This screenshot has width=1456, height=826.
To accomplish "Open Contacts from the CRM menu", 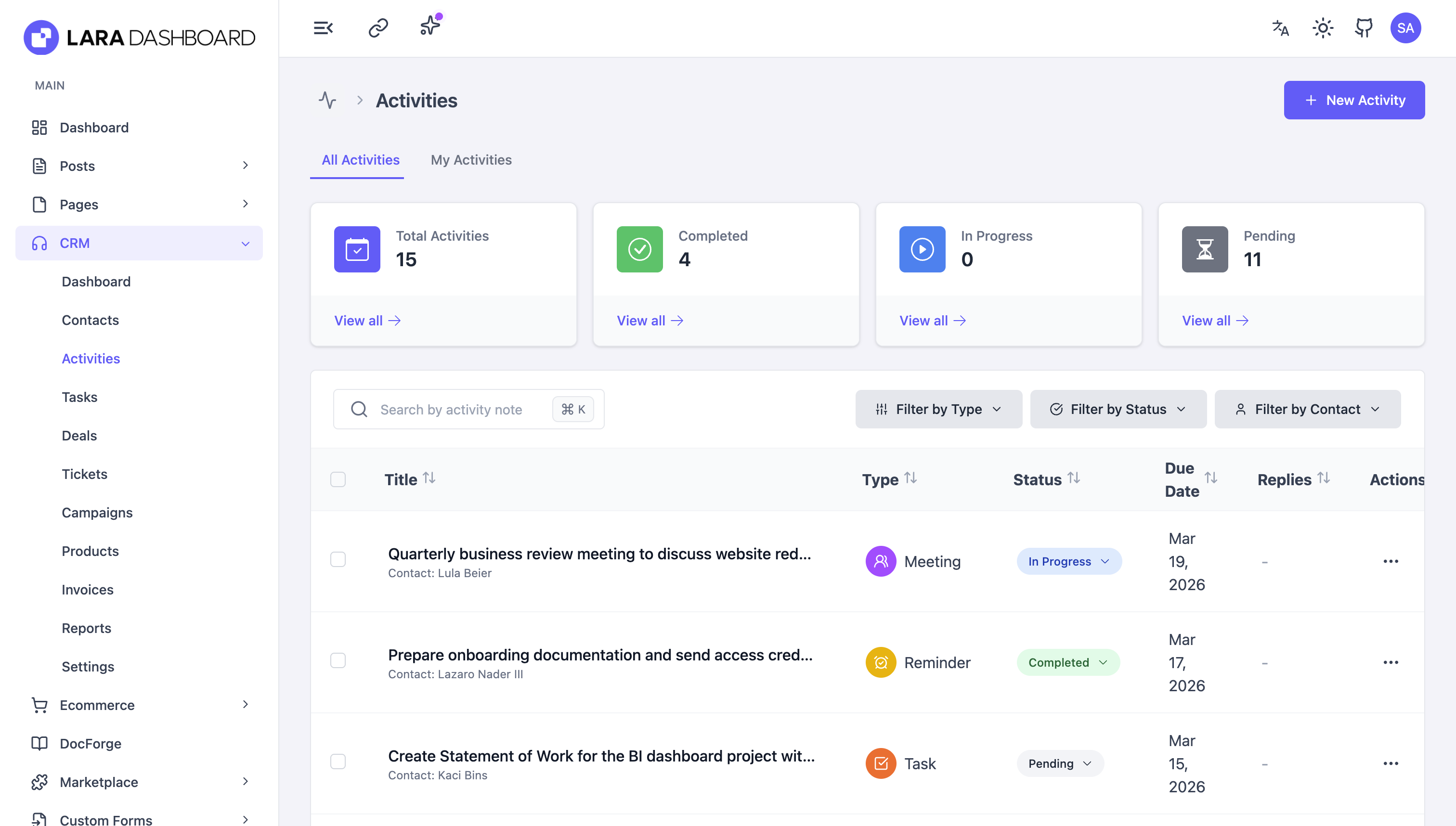I will pyautogui.click(x=90, y=320).
